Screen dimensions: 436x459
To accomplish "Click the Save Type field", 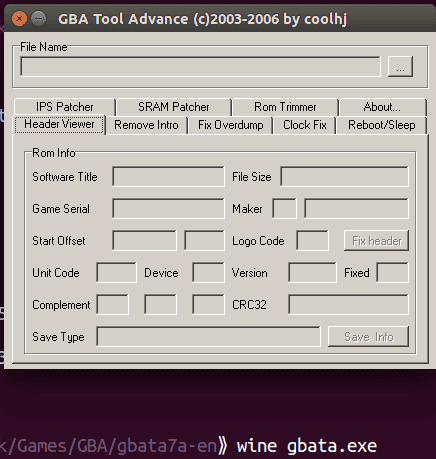I will point(208,337).
